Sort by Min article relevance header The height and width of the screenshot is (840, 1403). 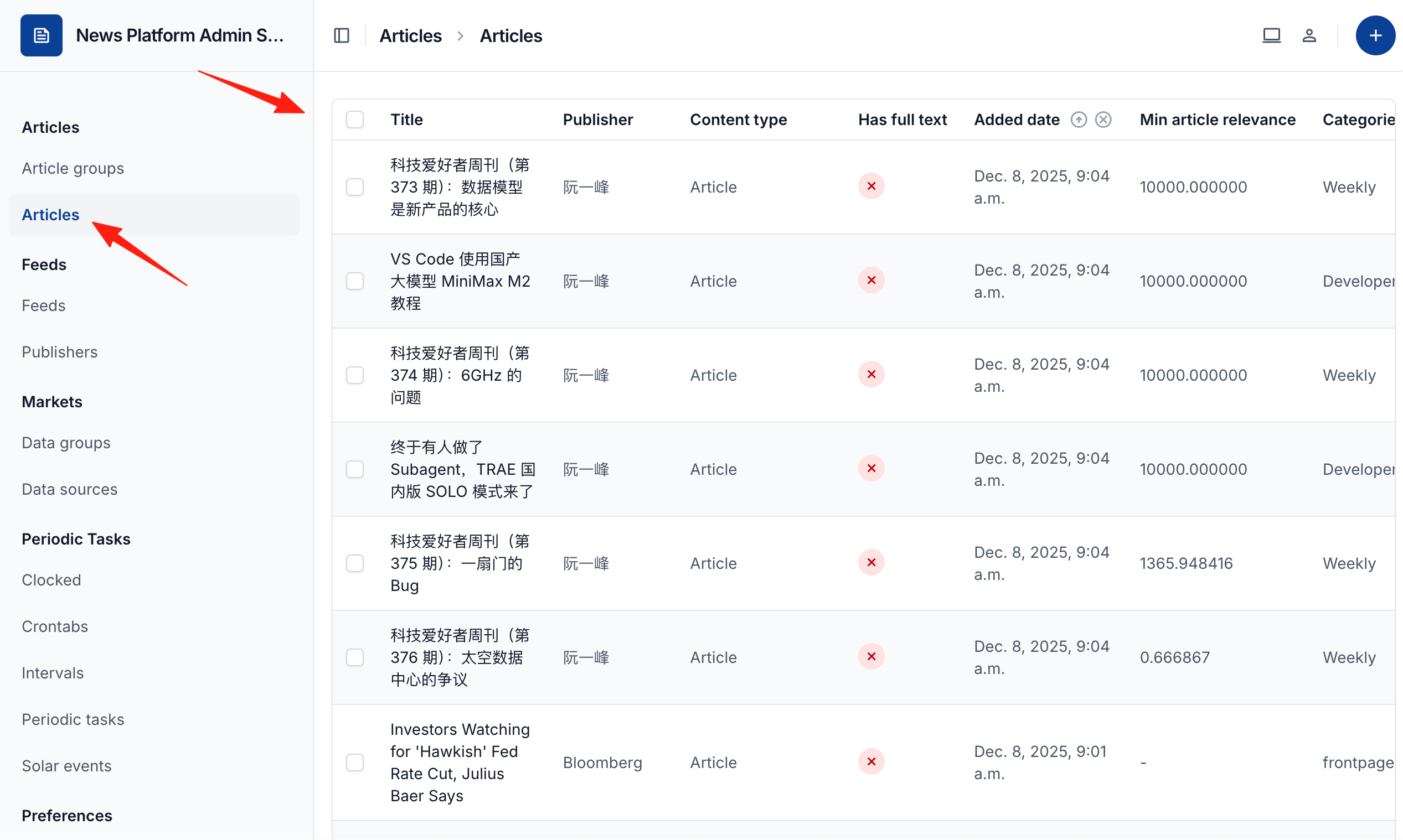point(1218,120)
